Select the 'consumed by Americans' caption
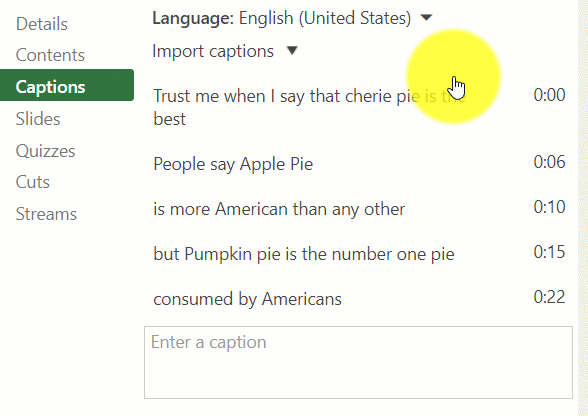Screen dimensions: 588x416 [248, 299]
